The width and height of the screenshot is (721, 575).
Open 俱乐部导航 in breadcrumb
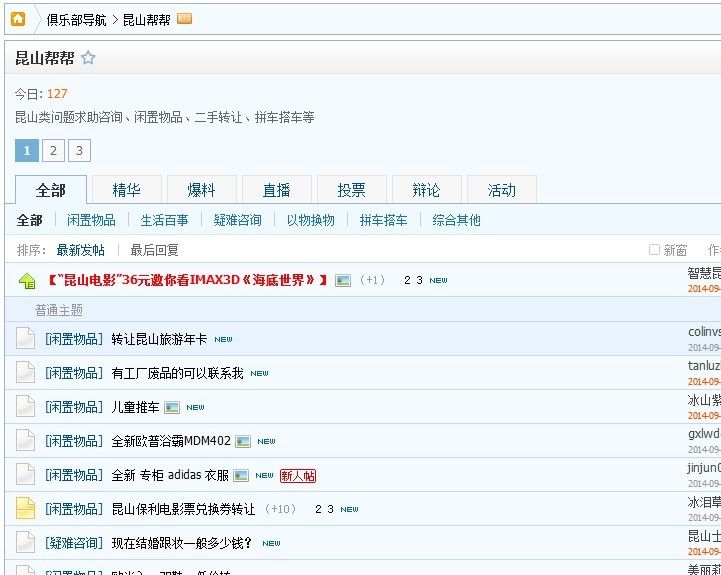point(76,20)
